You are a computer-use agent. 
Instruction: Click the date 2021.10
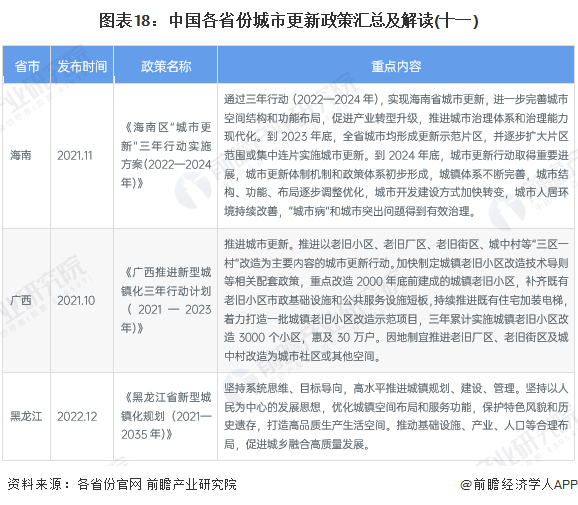(76, 300)
